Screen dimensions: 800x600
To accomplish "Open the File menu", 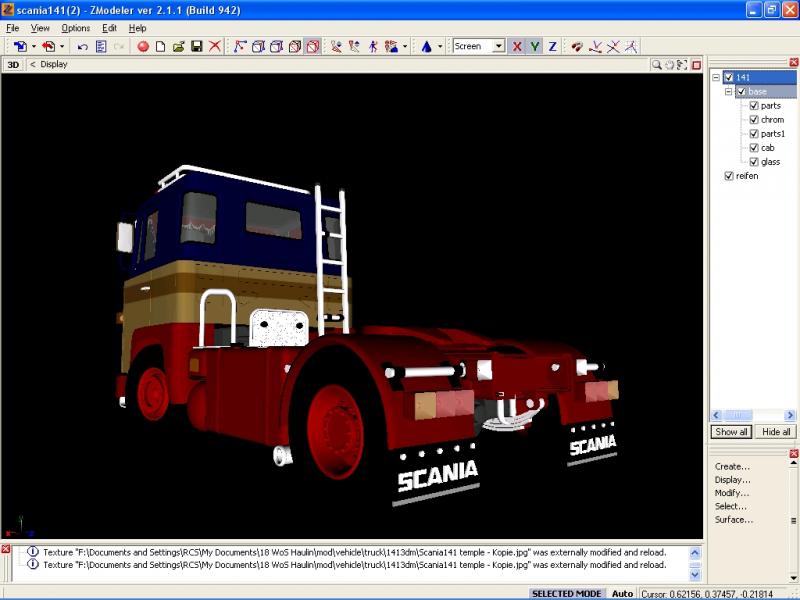I will 13,28.
